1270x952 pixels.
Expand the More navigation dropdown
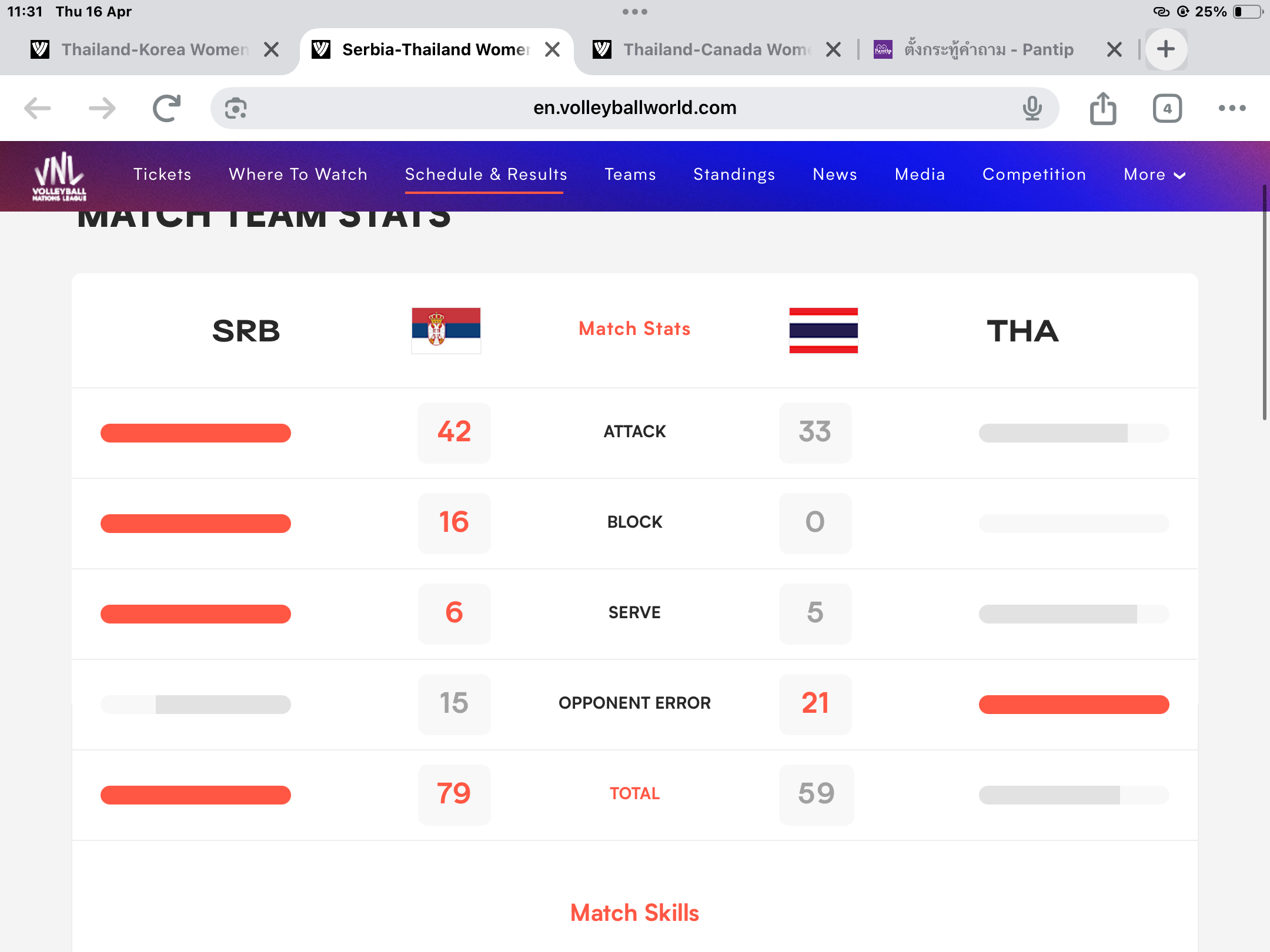click(x=1154, y=175)
